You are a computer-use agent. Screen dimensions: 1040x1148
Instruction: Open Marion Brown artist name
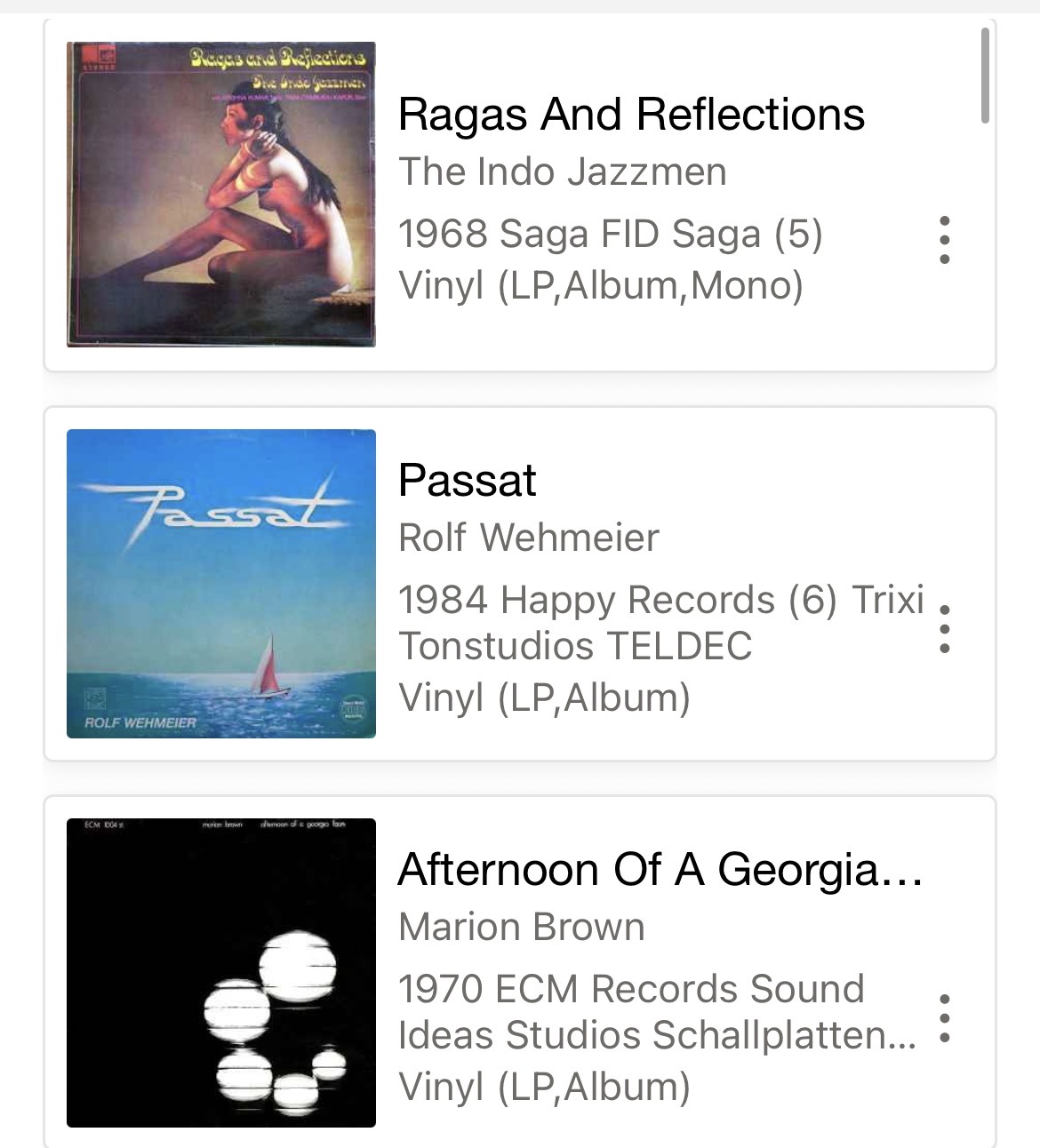click(x=522, y=927)
